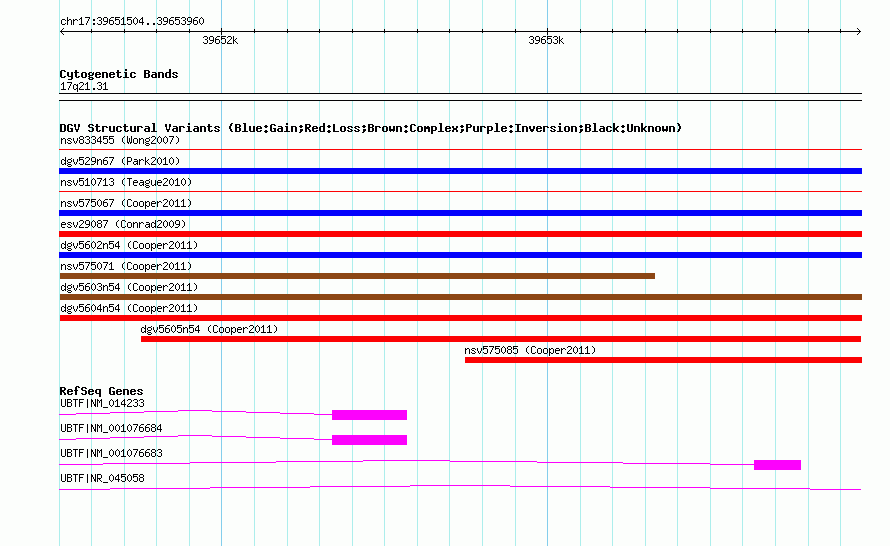890x546 pixels.
Task: Click dgv5603n54 (Cooper2011) variant label
Action: (x=129, y=287)
